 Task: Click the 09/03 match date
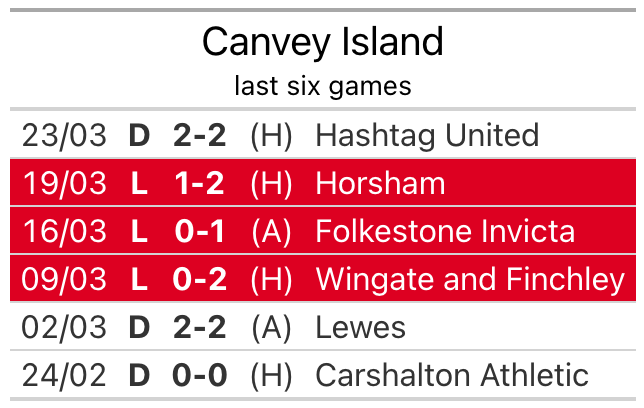(64, 279)
